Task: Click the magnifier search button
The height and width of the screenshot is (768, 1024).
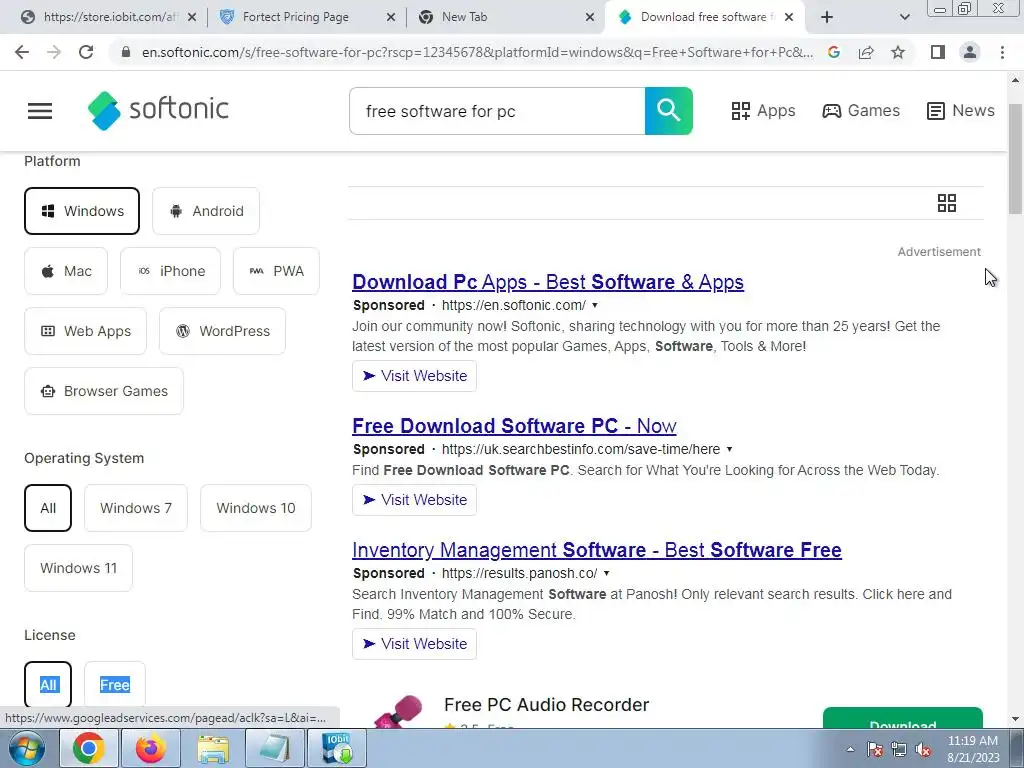Action: point(668,111)
